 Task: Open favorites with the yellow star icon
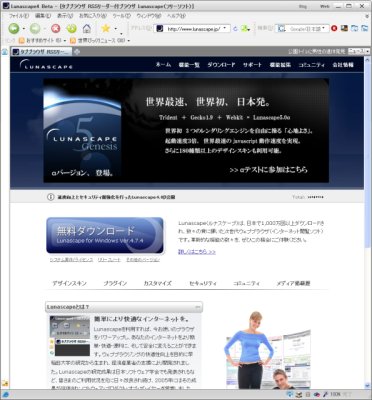click(106, 28)
